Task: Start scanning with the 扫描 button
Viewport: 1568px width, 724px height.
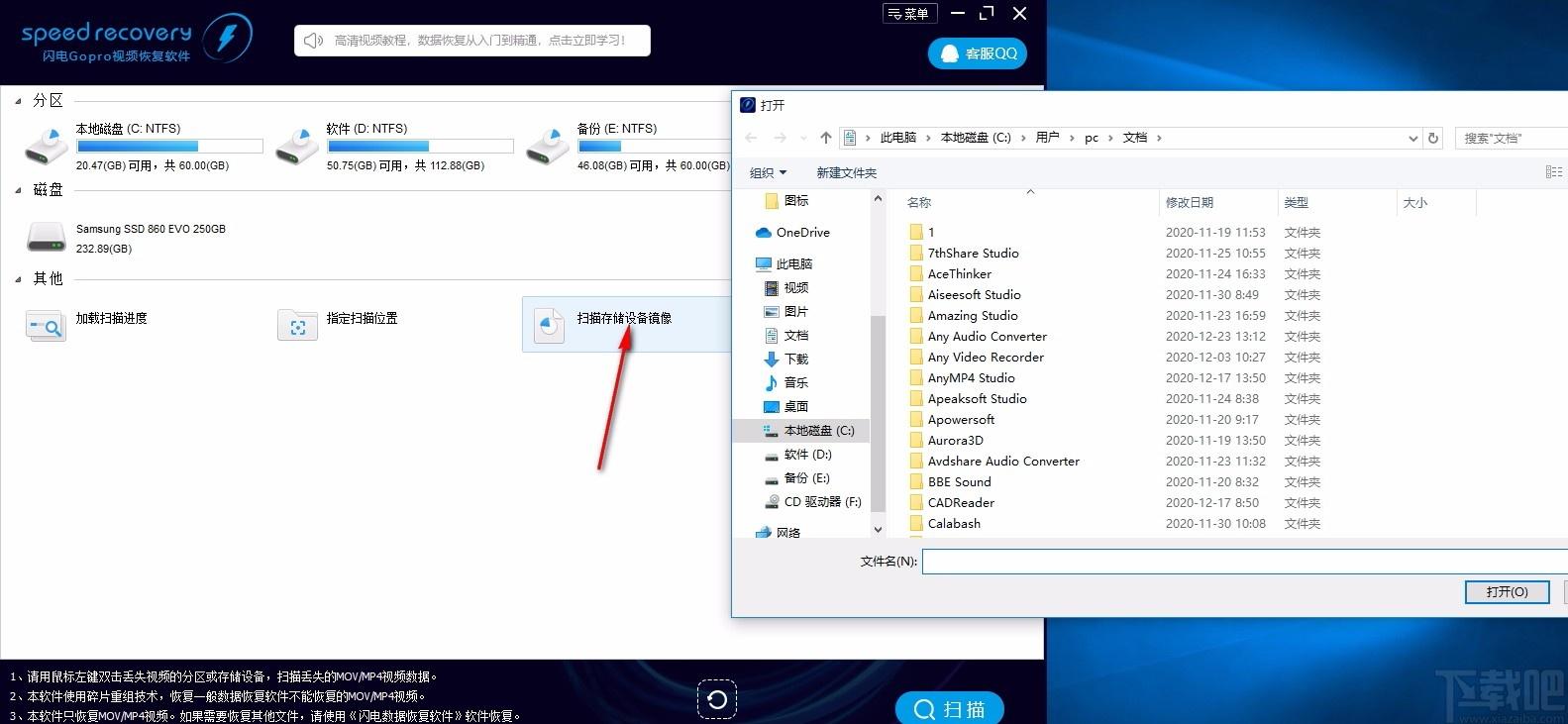Action: coord(950,708)
